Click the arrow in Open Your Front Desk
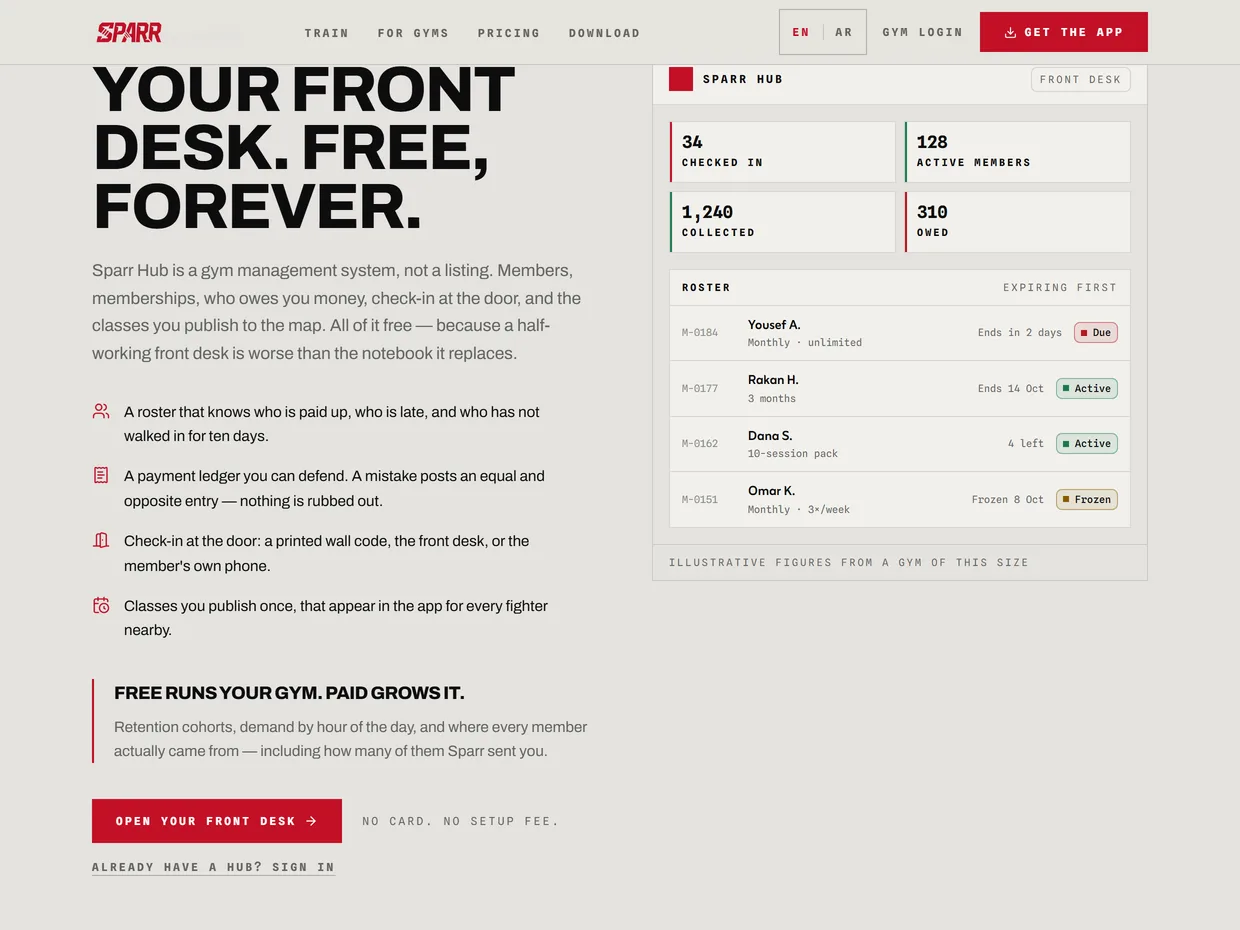1240x930 pixels. pos(312,821)
